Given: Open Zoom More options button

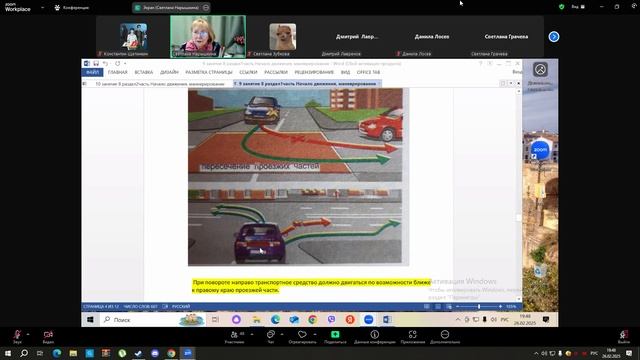Looking at the screenshot, I should click(x=445, y=337).
